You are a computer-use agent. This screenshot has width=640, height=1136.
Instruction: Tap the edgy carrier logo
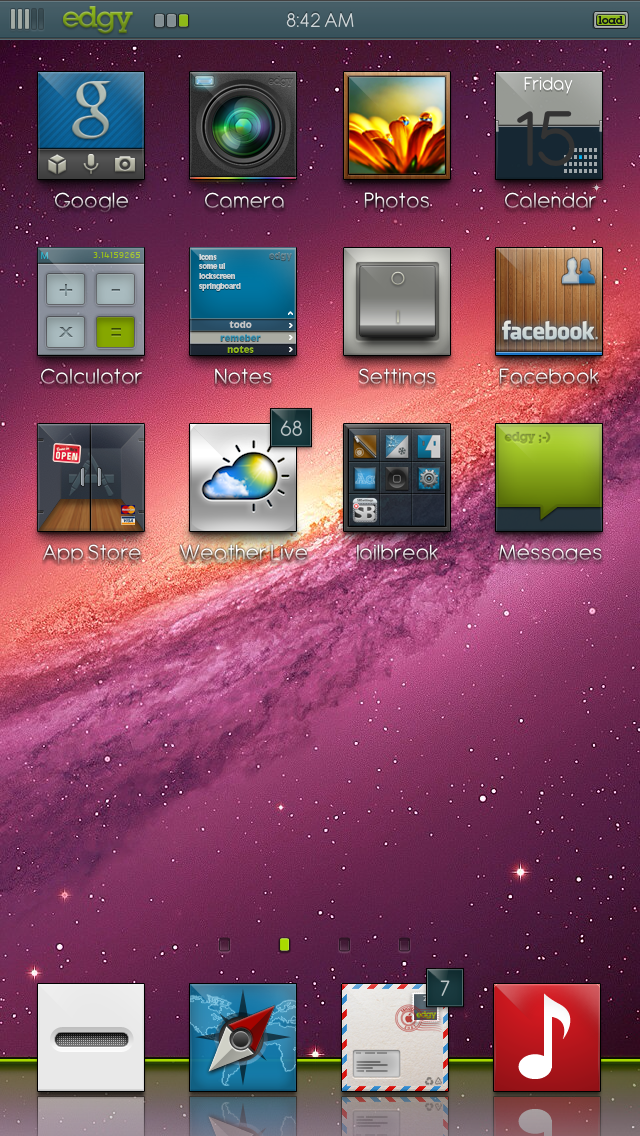(97, 20)
